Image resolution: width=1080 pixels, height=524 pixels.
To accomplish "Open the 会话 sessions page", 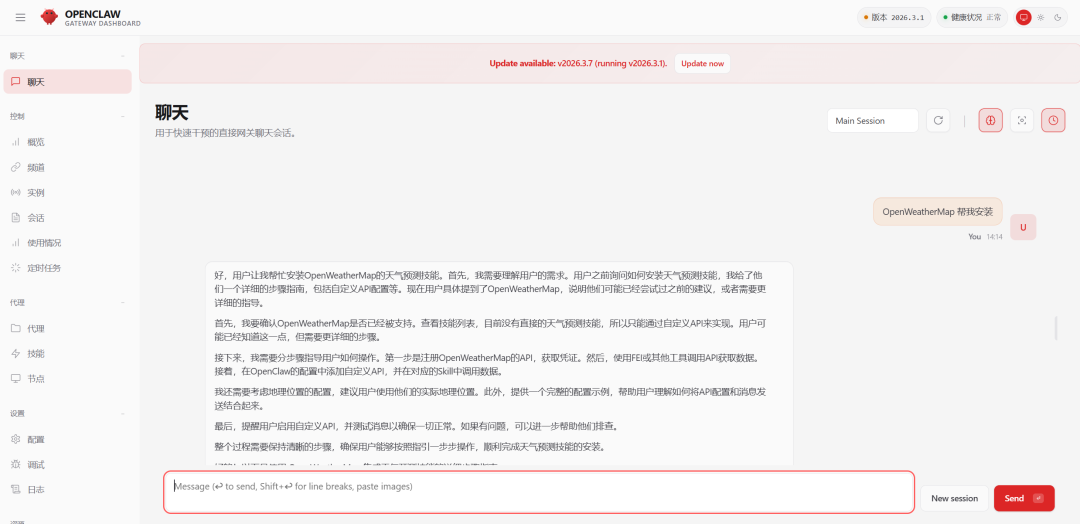I will tap(68, 218).
